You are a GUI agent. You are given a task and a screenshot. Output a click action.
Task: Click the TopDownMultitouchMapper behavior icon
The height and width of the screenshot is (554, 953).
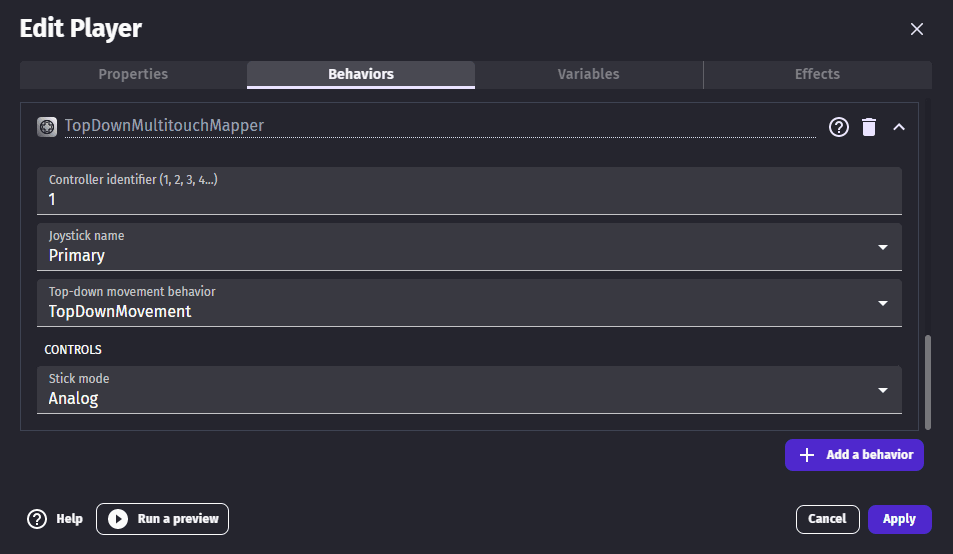click(x=47, y=126)
